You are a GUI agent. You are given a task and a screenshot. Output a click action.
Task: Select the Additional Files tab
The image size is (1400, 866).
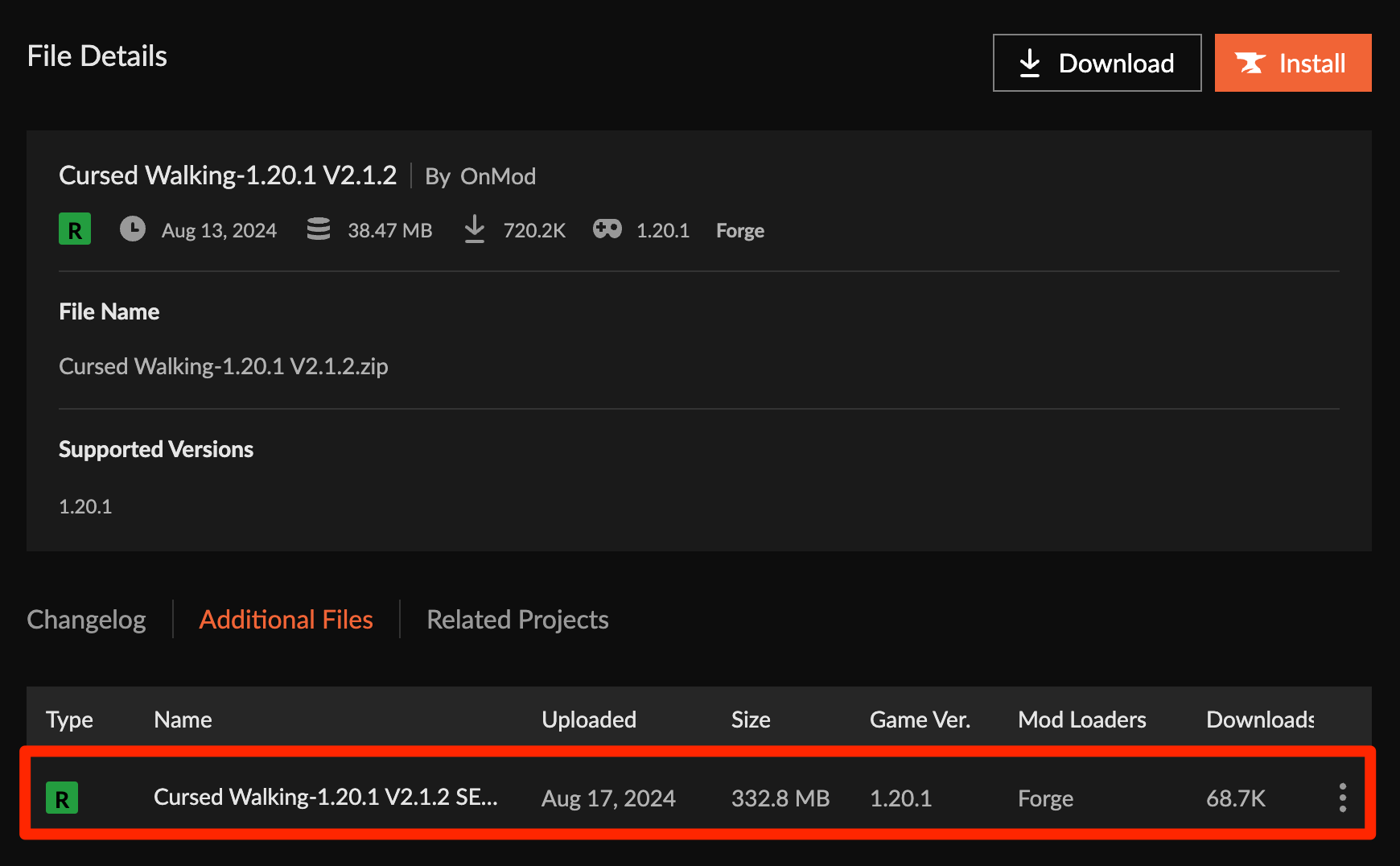tap(286, 620)
